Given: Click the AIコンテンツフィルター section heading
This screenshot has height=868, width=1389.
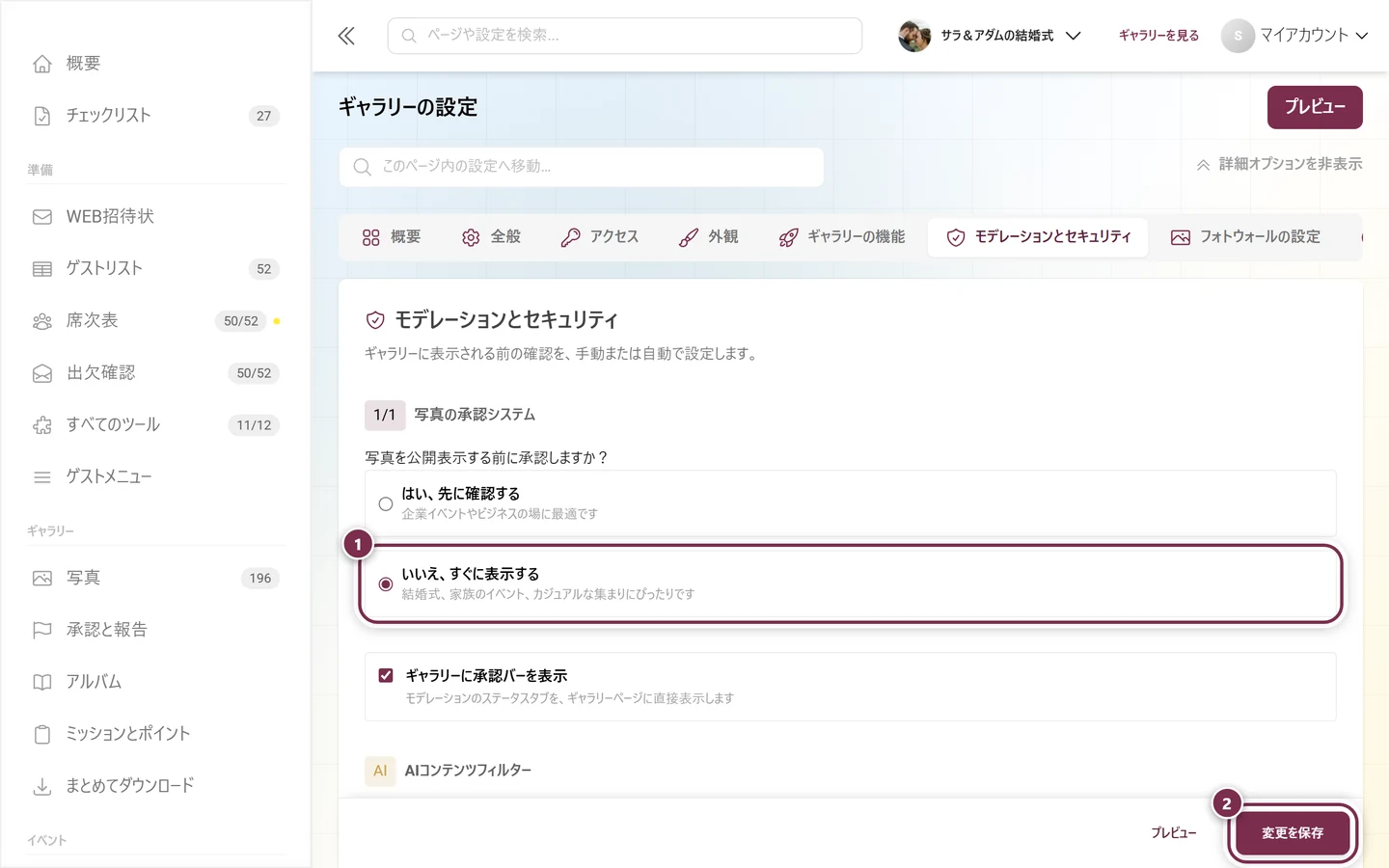Looking at the screenshot, I should pyautogui.click(x=468, y=771).
